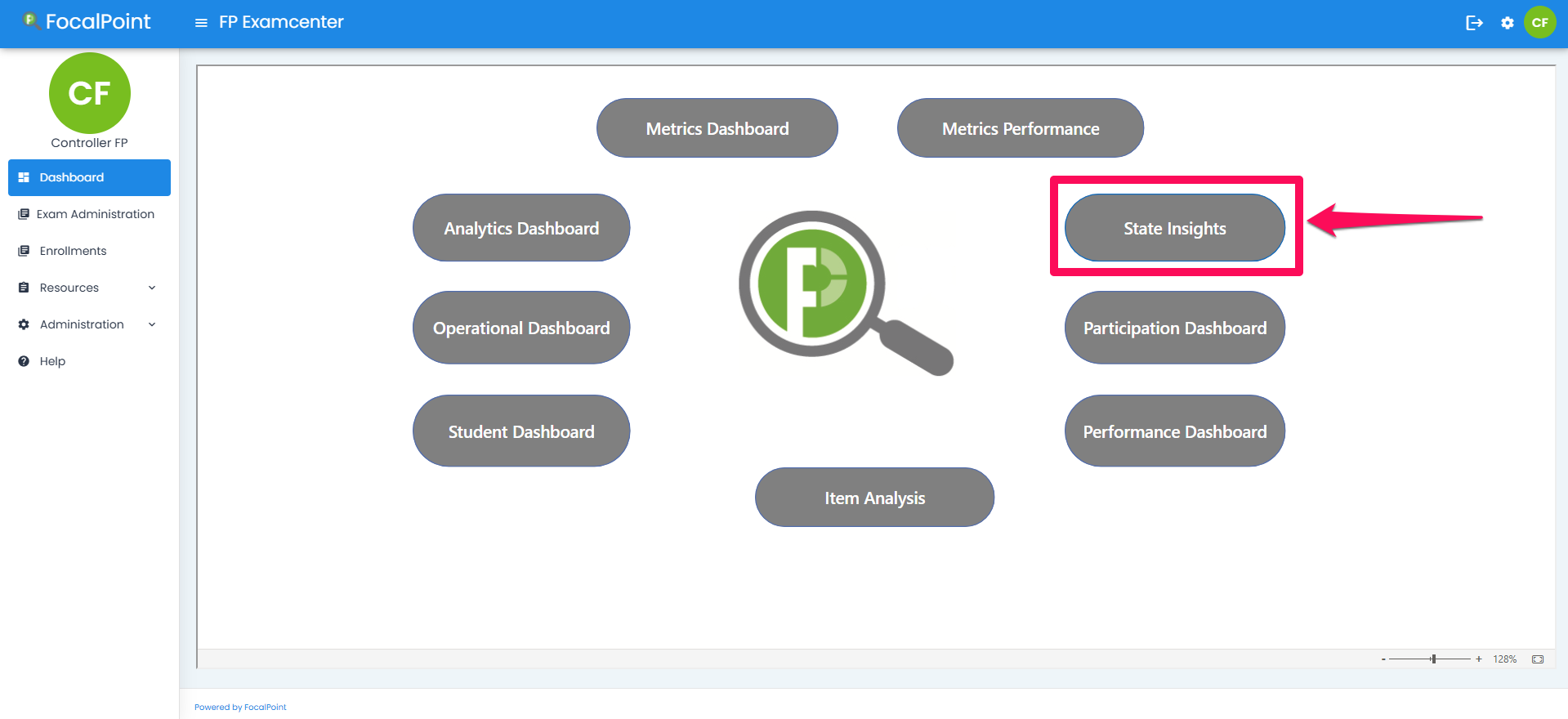Image resolution: width=1568 pixels, height=719 pixels.
Task: Open the State Insights button
Action: tap(1175, 228)
